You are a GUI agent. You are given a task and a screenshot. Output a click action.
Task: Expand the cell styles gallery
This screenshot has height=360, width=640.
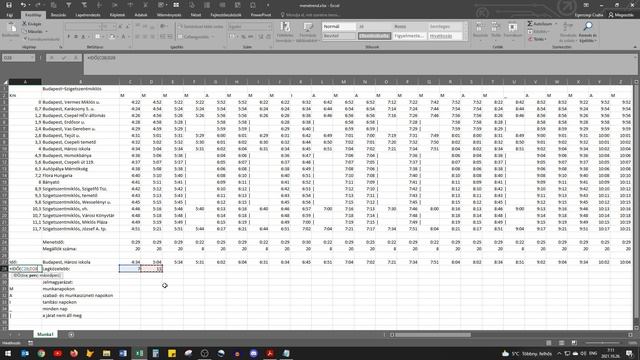[x=465, y=39]
